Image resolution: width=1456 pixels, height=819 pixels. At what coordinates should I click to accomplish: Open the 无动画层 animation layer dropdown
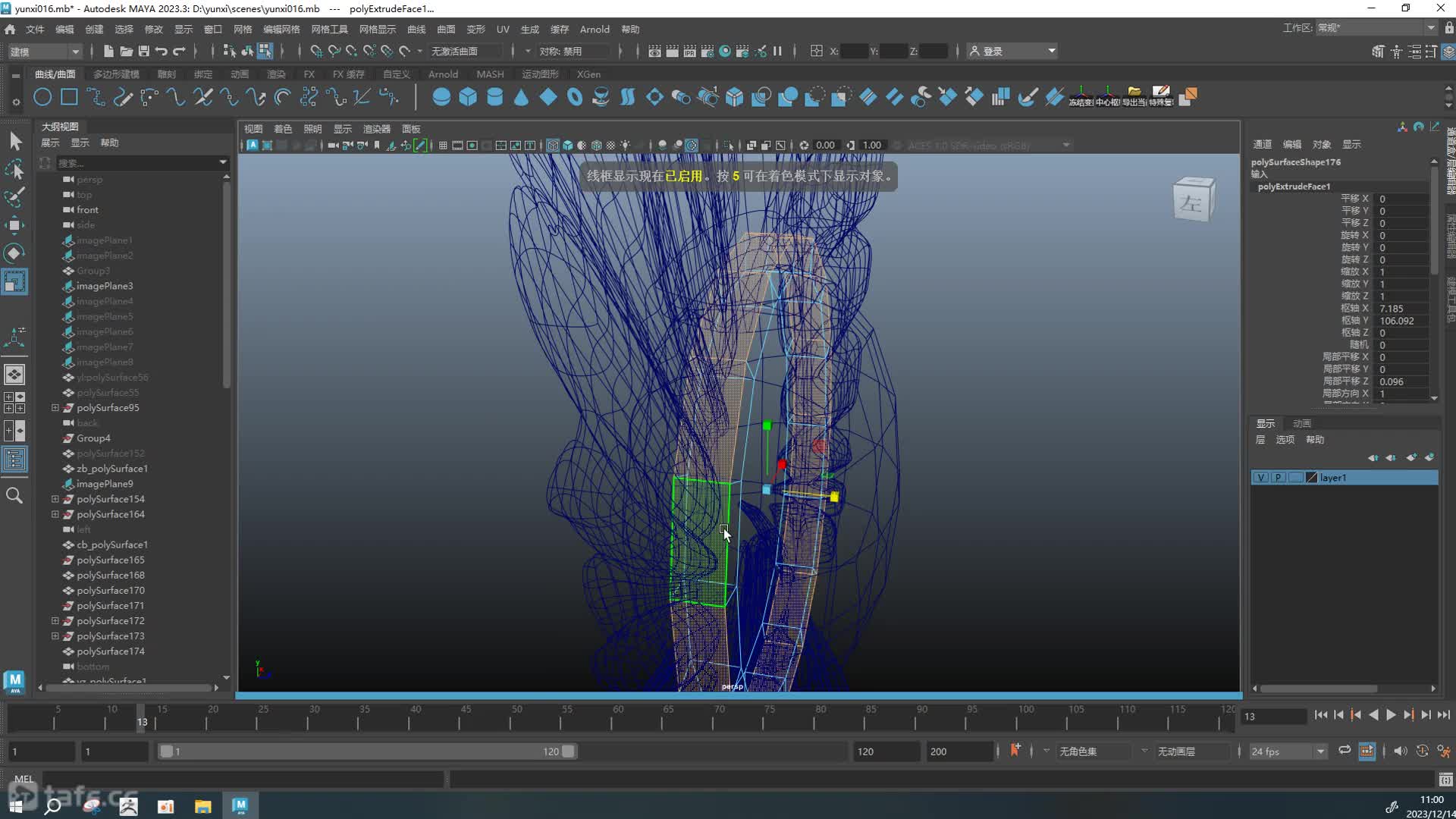1192,752
